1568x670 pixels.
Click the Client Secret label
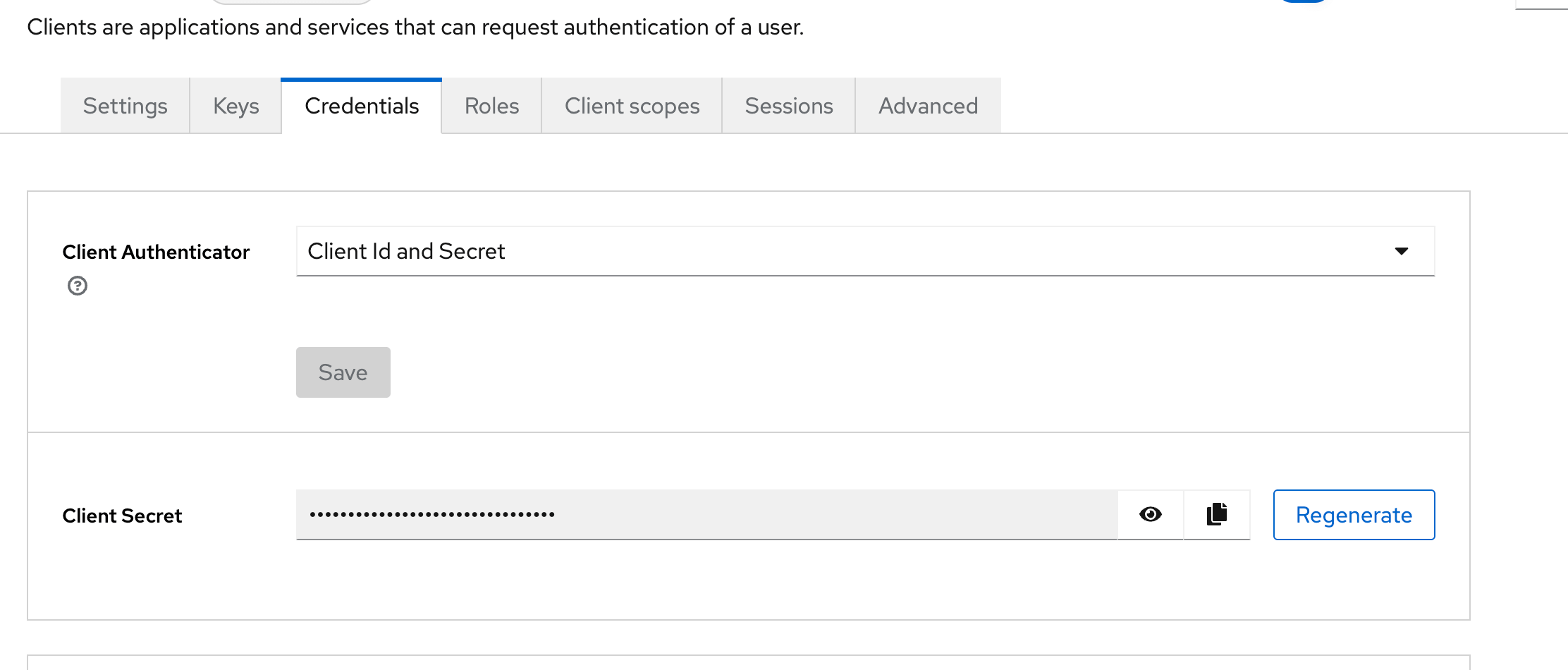pyautogui.click(x=122, y=516)
